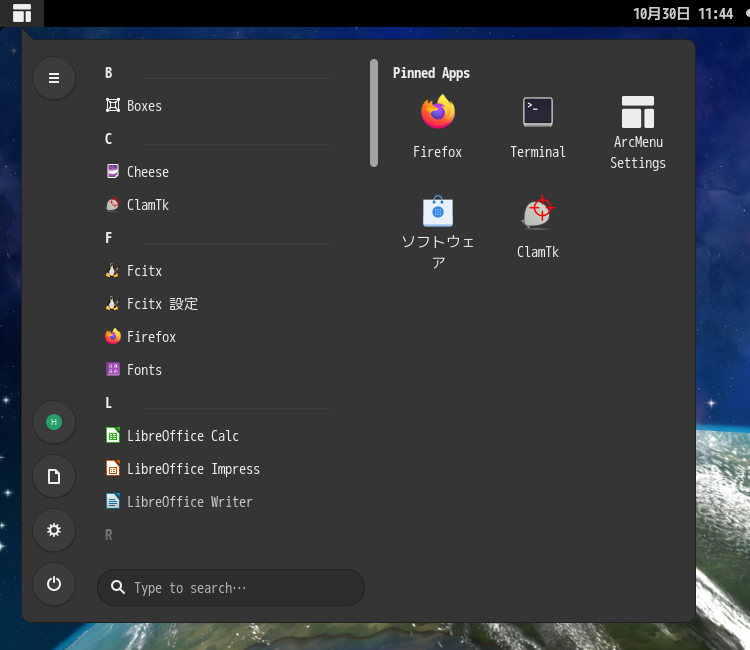Image resolution: width=750 pixels, height=650 pixels.
Task: Click the hamburger menu view button
Action: pyautogui.click(x=54, y=78)
